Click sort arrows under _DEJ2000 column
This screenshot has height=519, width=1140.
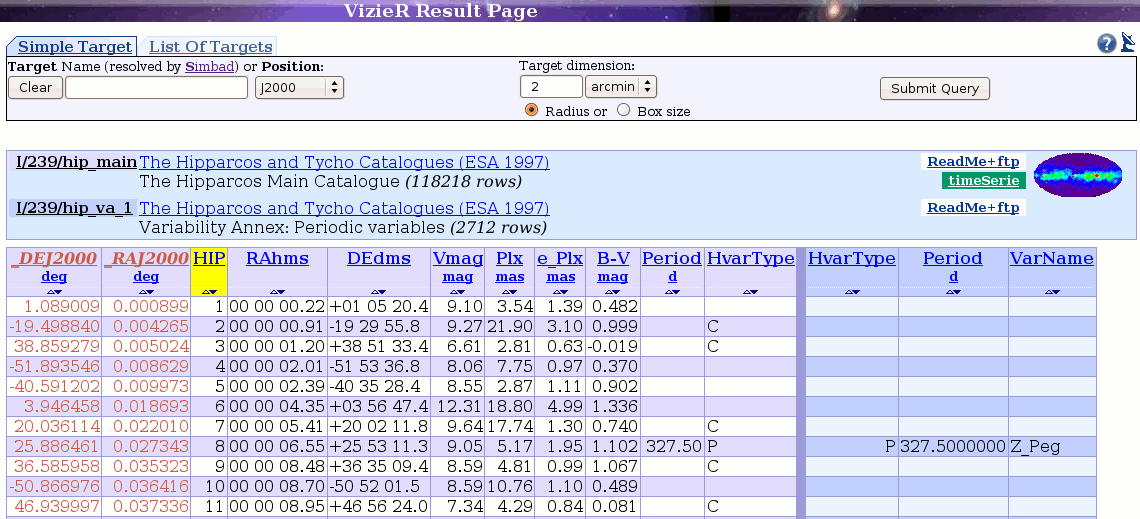pos(56,291)
